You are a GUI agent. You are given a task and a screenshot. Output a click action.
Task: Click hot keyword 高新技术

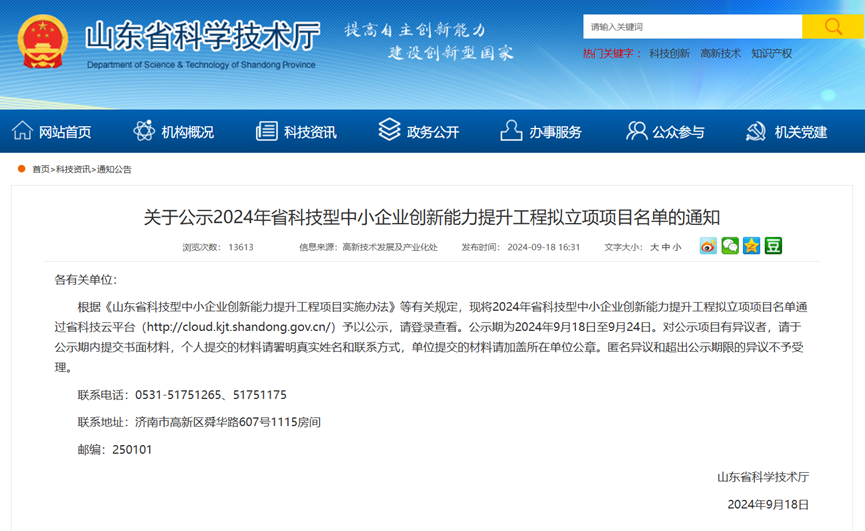[x=720, y=53]
